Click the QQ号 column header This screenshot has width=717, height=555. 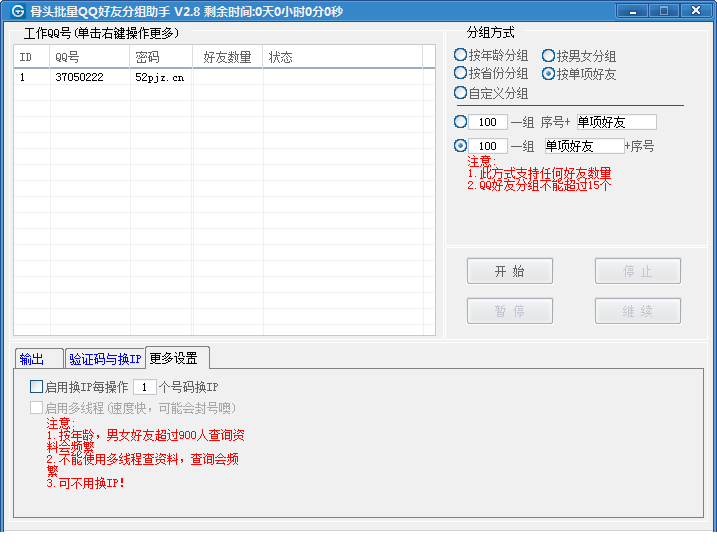(90, 57)
